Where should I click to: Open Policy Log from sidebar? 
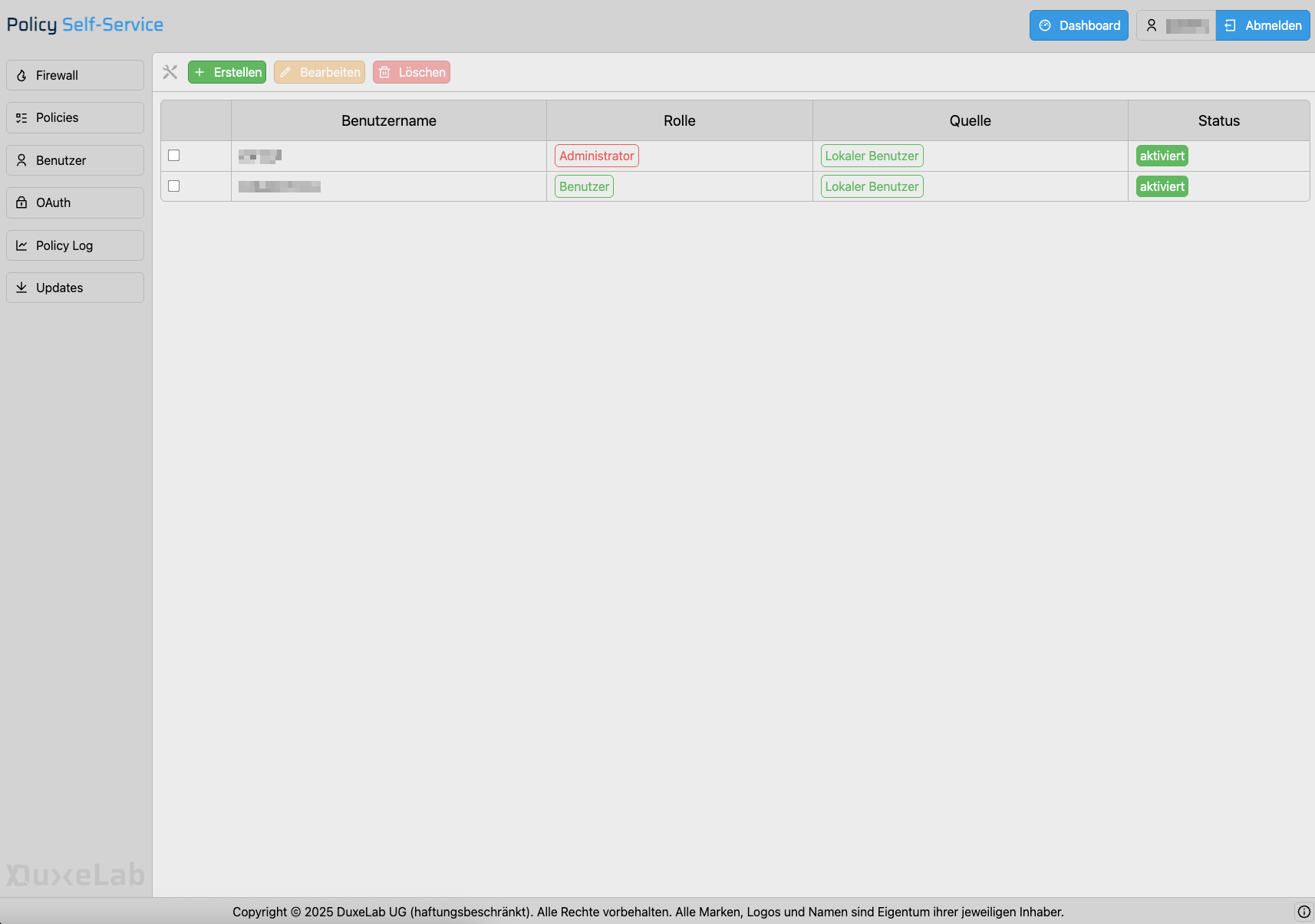(x=75, y=245)
